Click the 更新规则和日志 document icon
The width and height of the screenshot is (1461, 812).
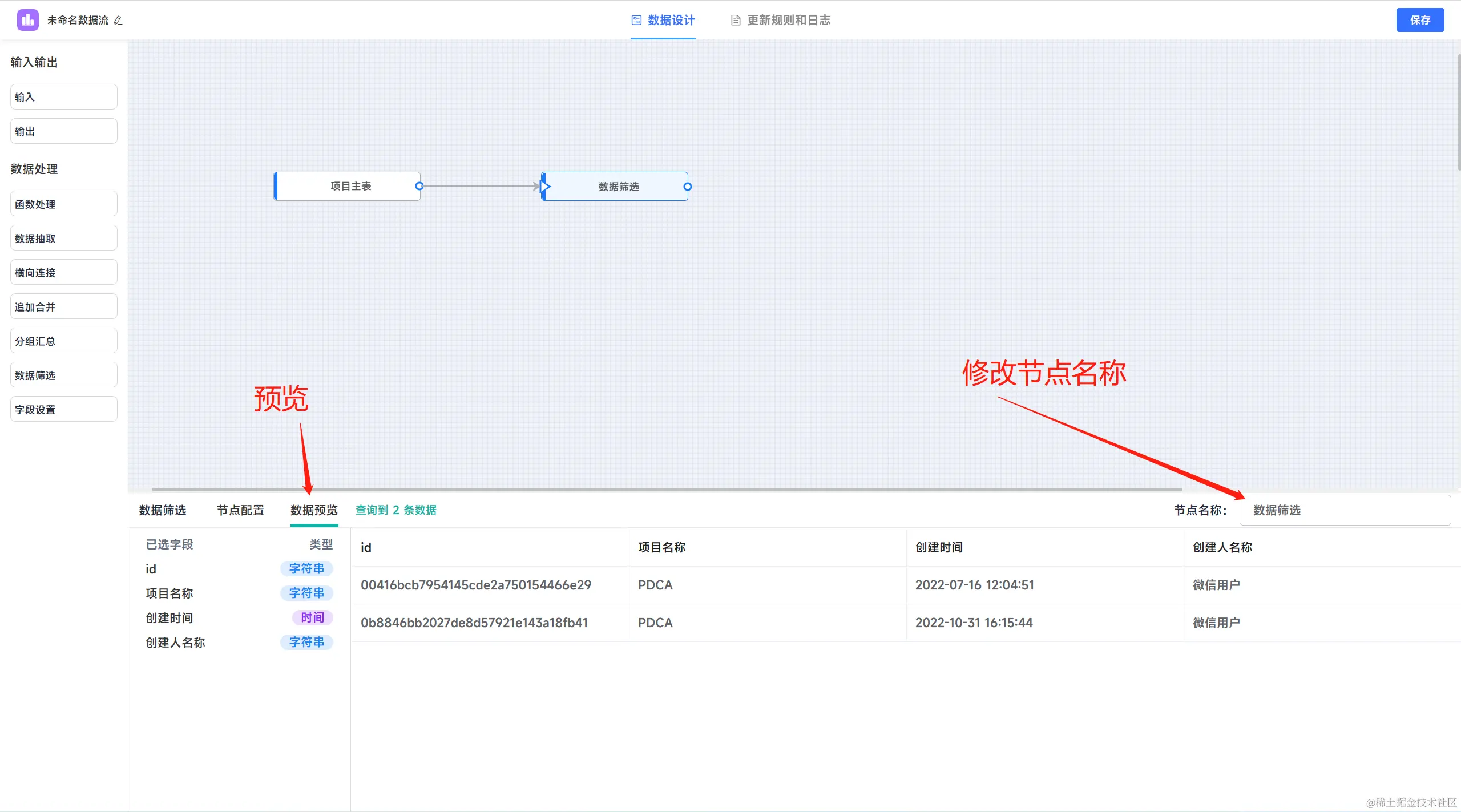click(736, 21)
